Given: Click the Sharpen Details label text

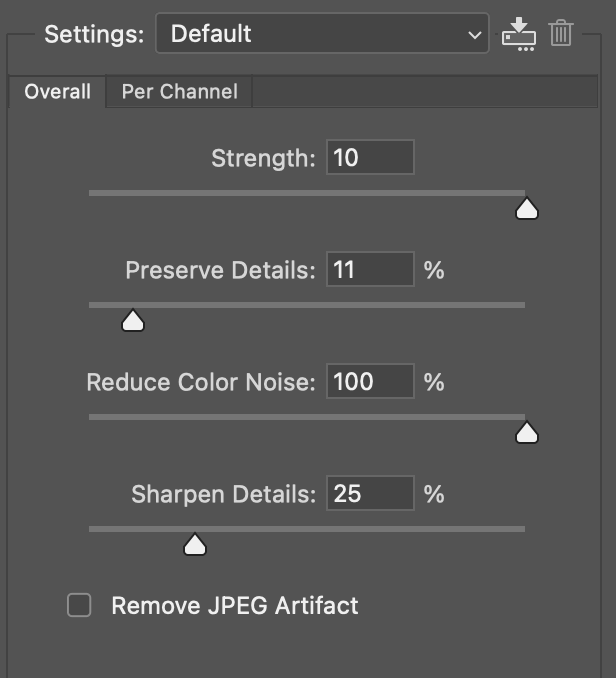Looking at the screenshot, I should click(x=223, y=494).
